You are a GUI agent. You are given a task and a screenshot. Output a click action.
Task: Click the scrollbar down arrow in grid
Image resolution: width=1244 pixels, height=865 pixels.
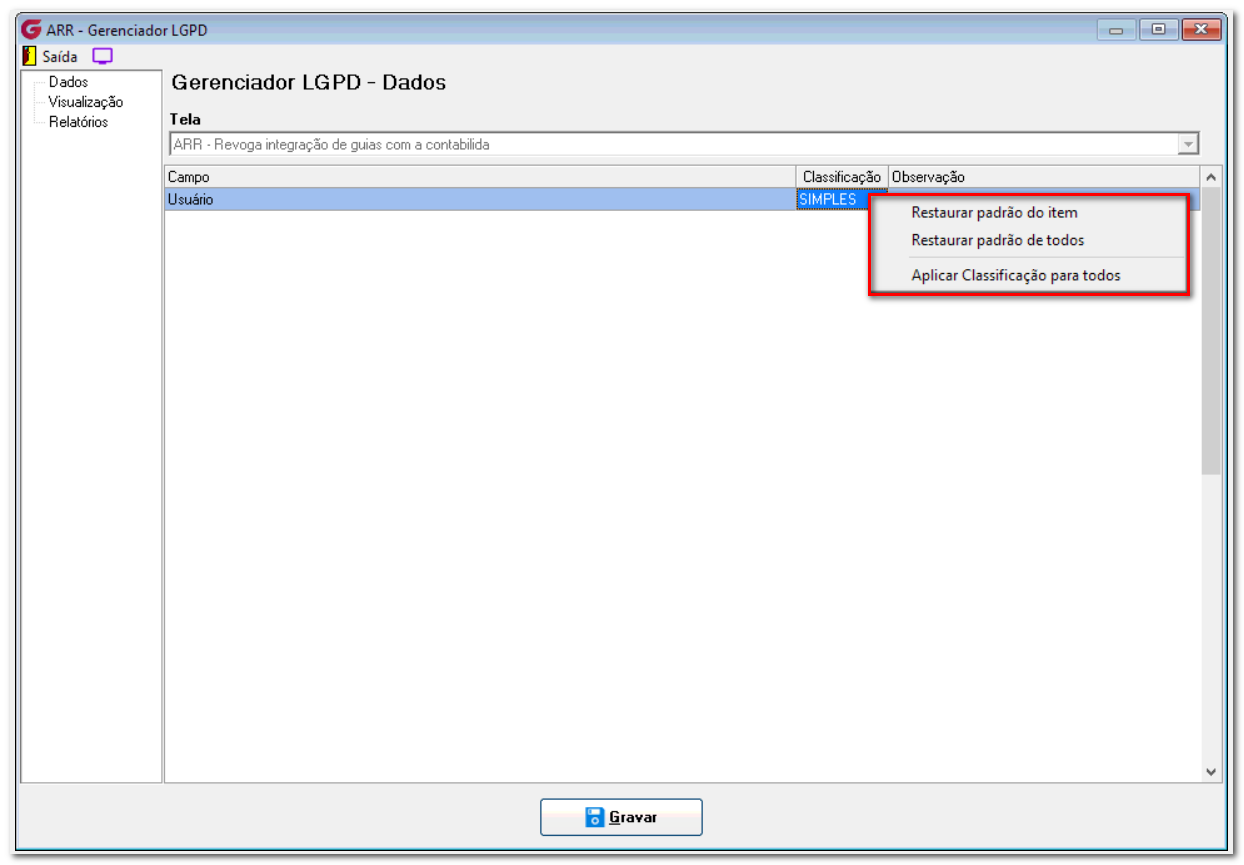pos(1211,772)
